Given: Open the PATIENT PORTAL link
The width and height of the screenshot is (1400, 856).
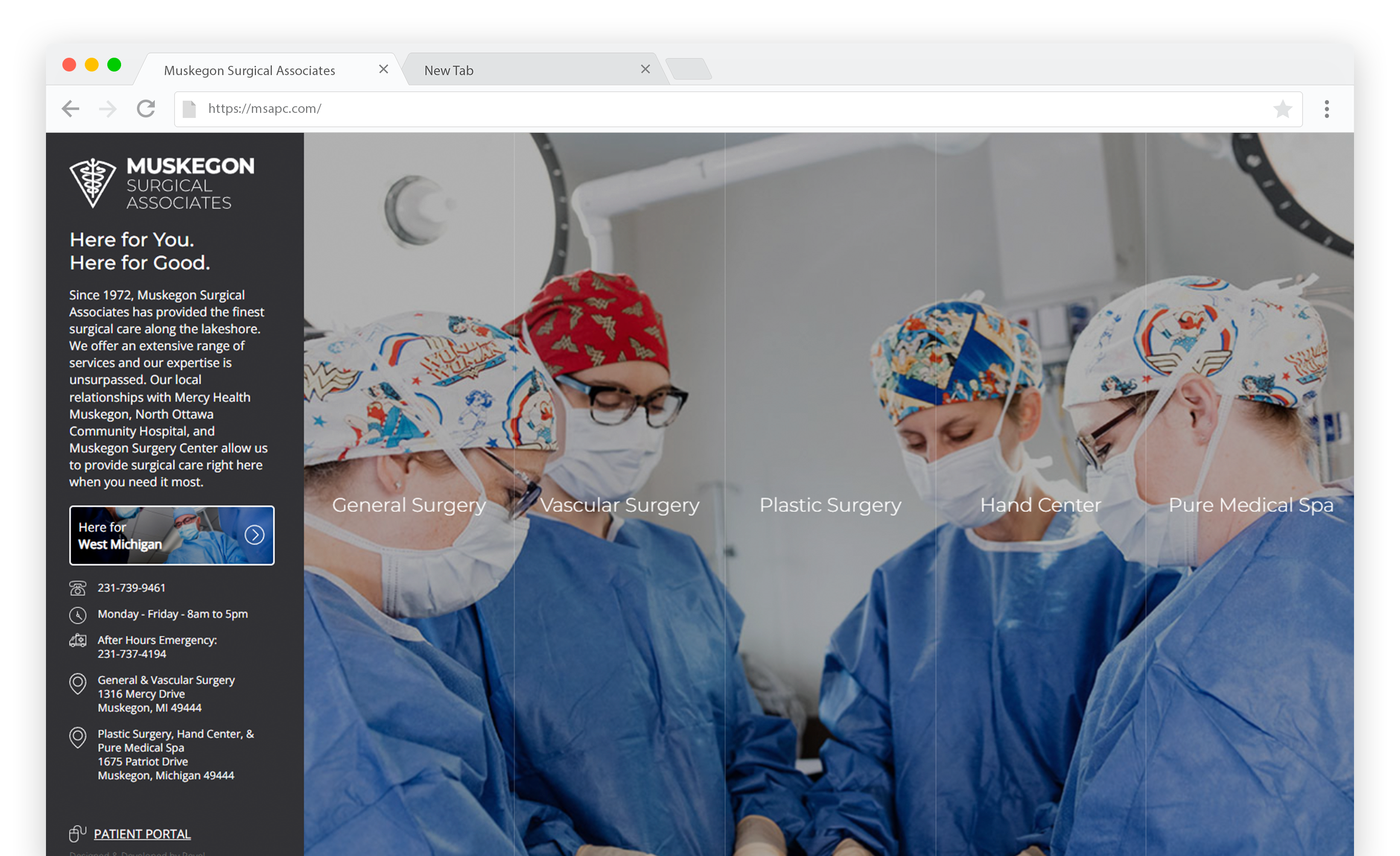Looking at the screenshot, I should tap(142, 834).
